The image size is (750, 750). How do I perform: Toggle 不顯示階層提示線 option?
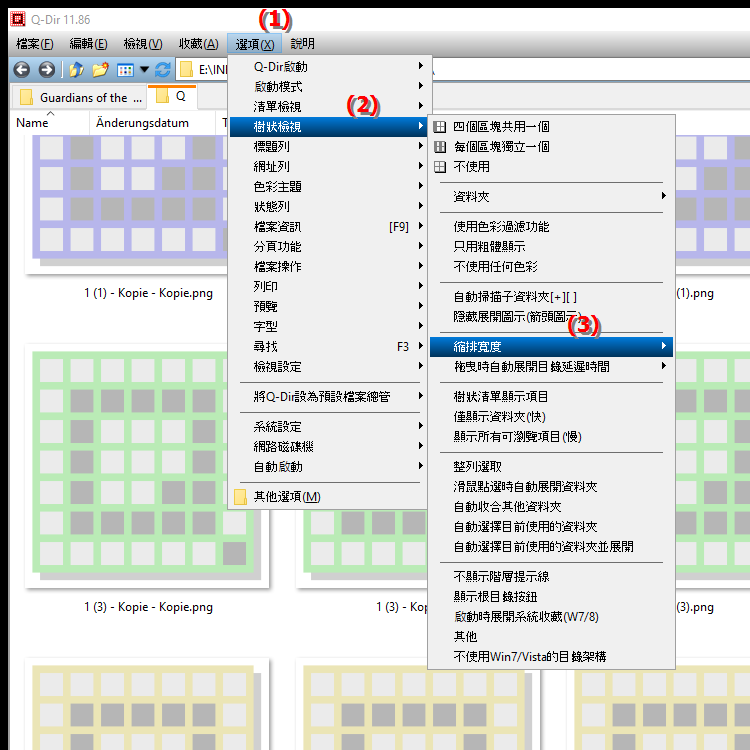click(551, 577)
